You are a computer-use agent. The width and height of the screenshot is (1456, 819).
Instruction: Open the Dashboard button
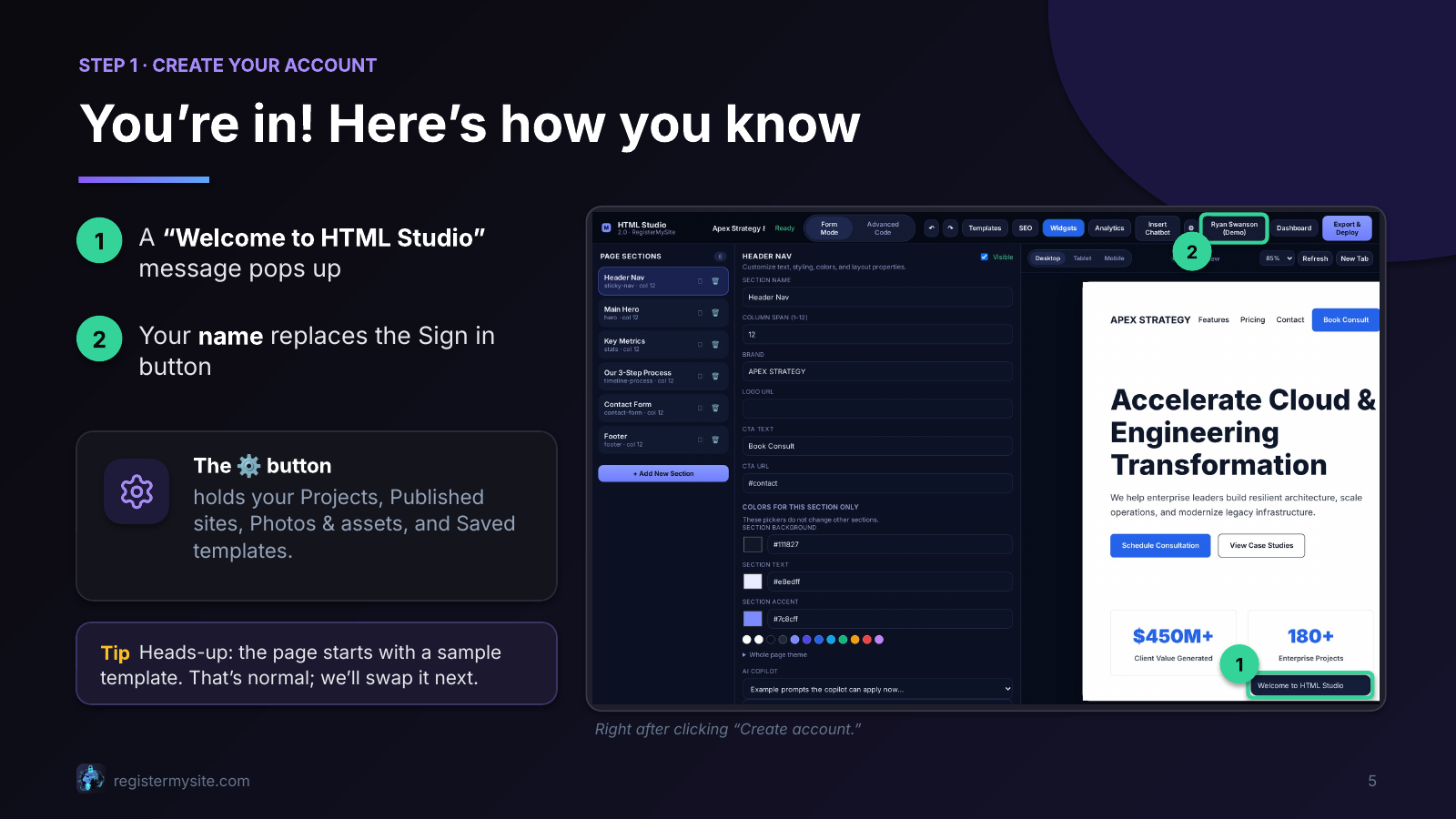(1294, 228)
